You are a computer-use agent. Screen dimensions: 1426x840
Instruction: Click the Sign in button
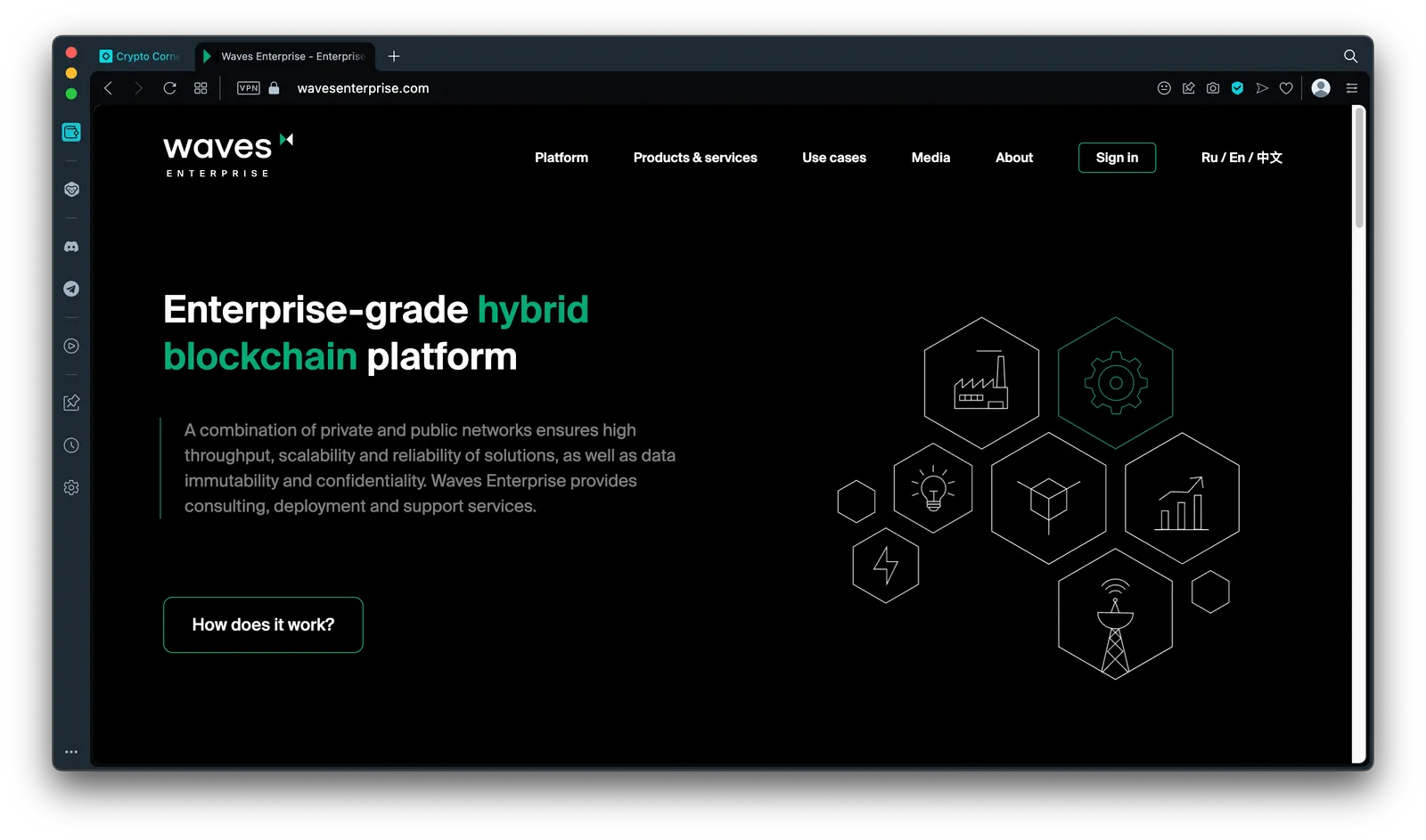pos(1117,158)
